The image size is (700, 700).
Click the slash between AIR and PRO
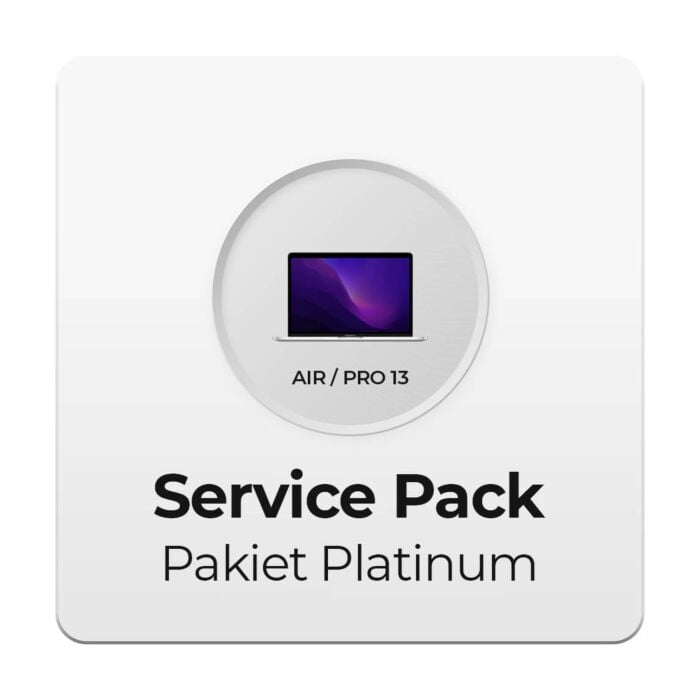pos(333,378)
